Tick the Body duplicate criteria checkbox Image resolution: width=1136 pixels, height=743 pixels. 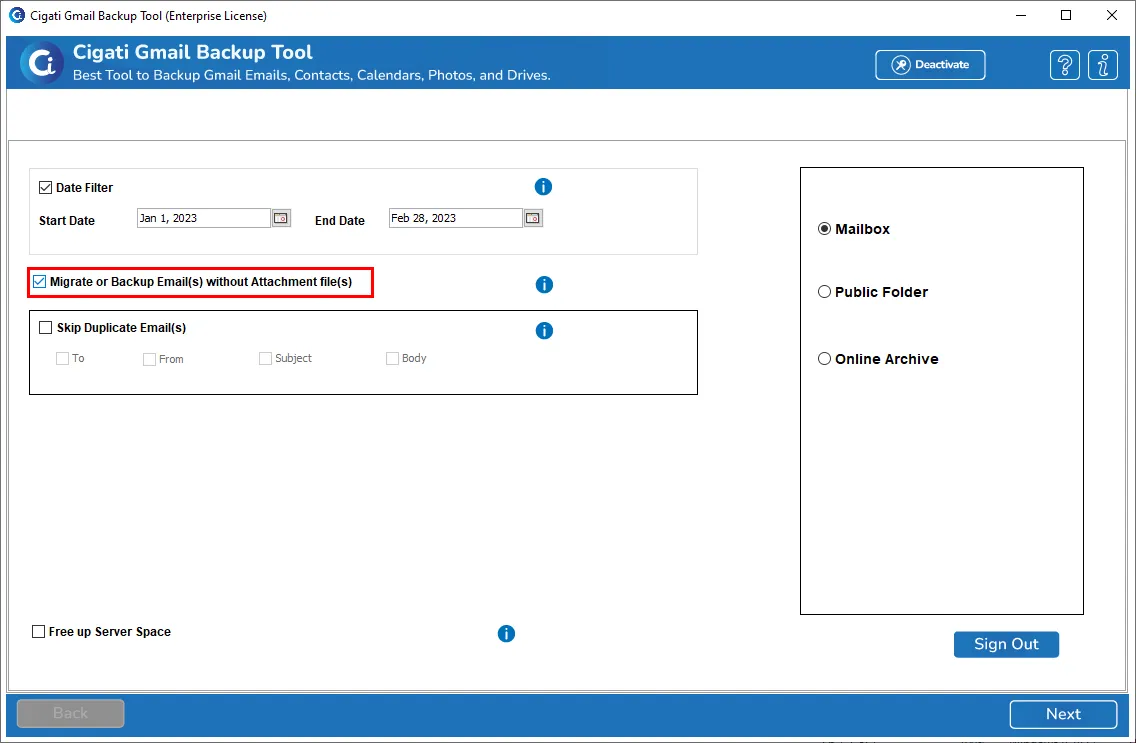392,358
